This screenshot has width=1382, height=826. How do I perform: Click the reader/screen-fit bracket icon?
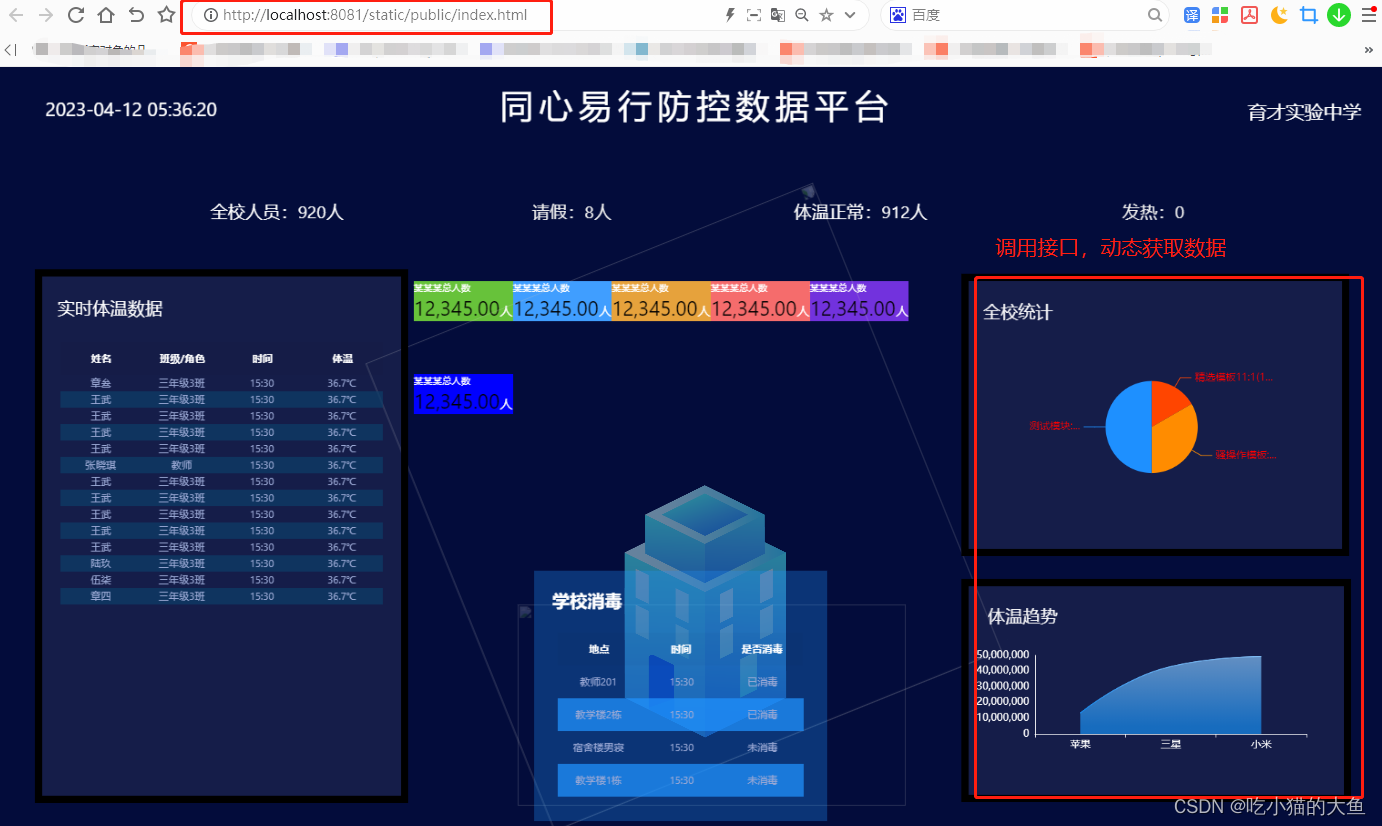(x=754, y=15)
